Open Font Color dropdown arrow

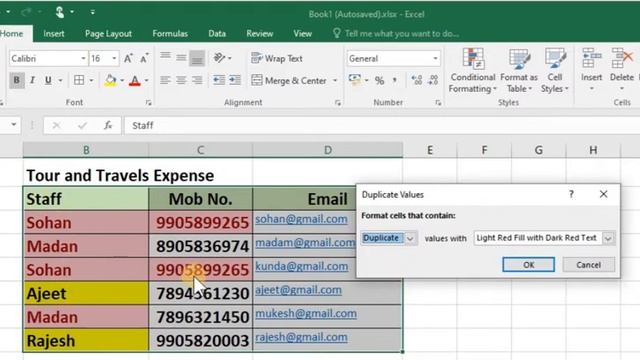tap(147, 80)
